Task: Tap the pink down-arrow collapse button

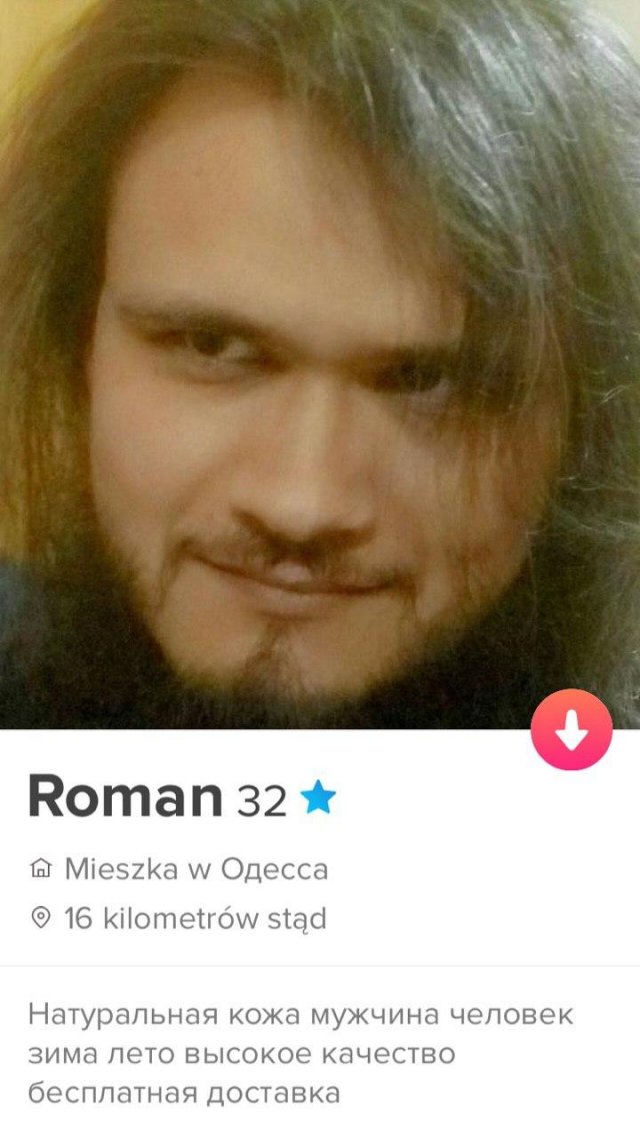Action: (571, 729)
